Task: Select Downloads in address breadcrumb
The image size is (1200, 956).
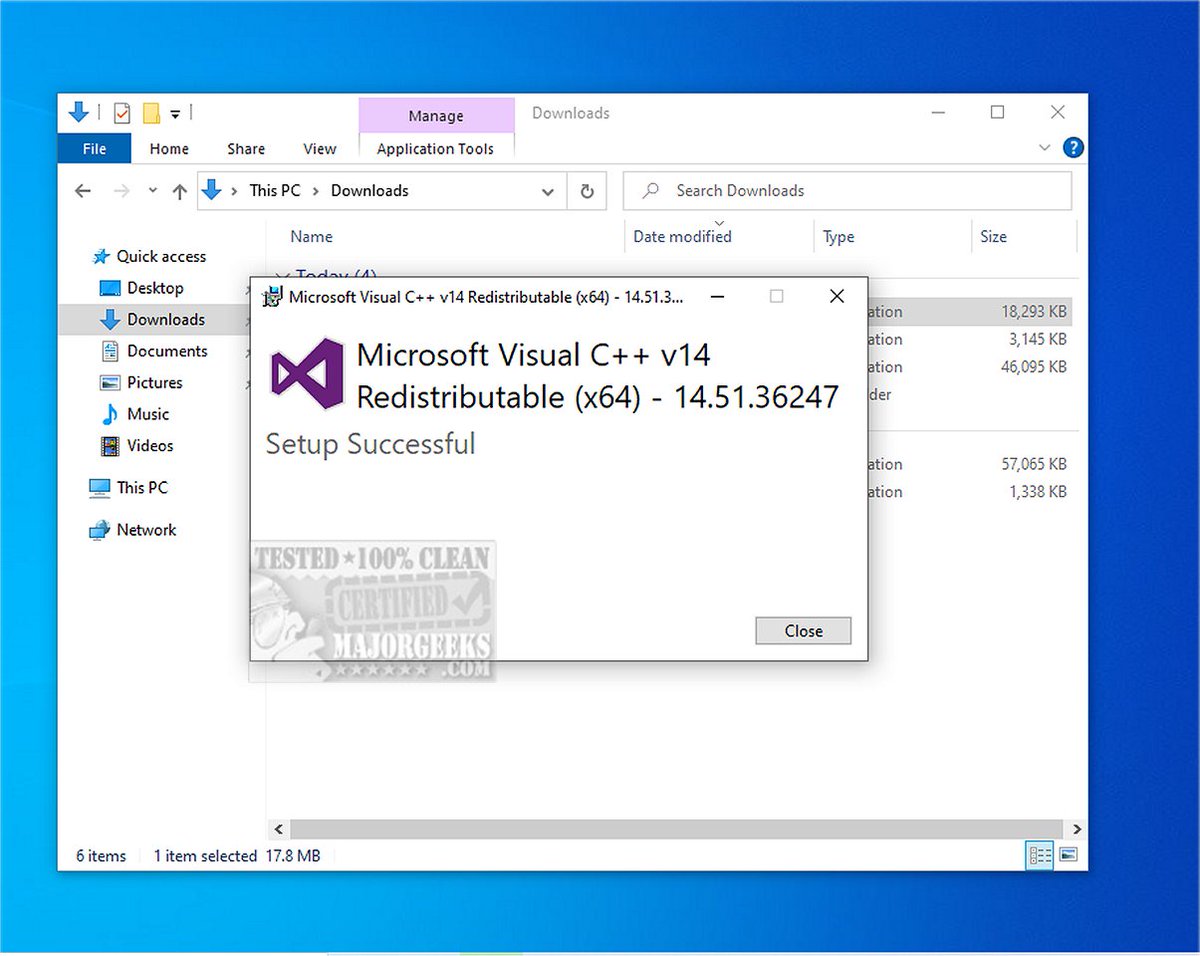Action: (x=370, y=191)
